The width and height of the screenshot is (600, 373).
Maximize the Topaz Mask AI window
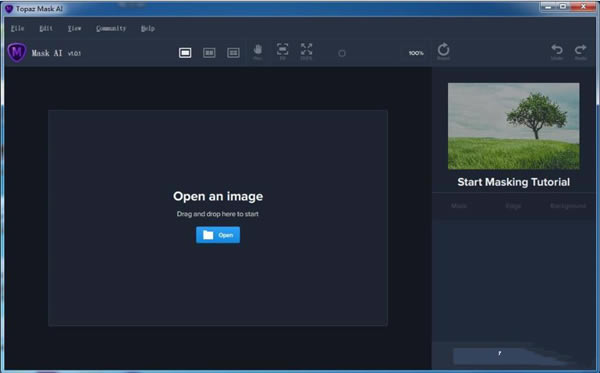pos(563,7)
